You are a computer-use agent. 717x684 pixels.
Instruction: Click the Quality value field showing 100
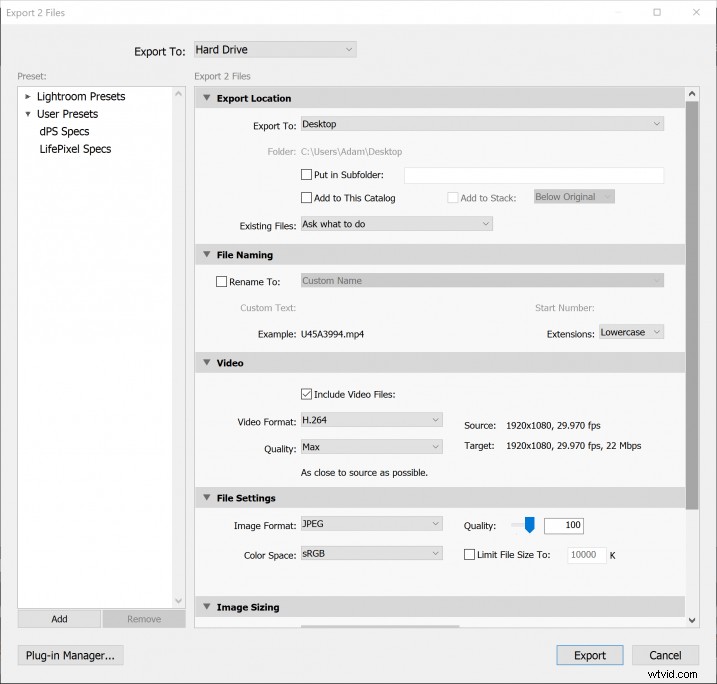pos(564,526)
